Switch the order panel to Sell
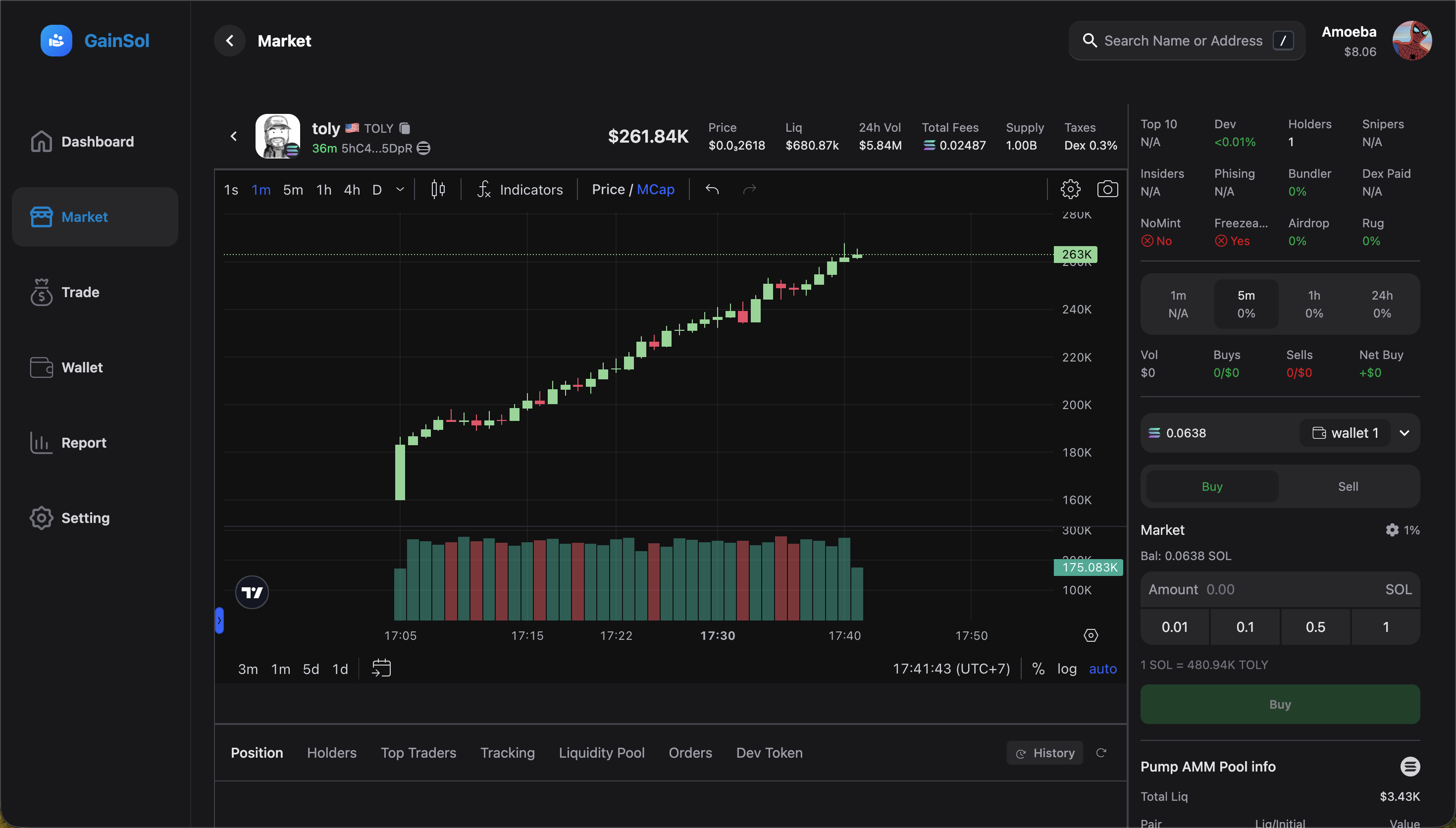1456x828 pixels. tap(1348, 486)
